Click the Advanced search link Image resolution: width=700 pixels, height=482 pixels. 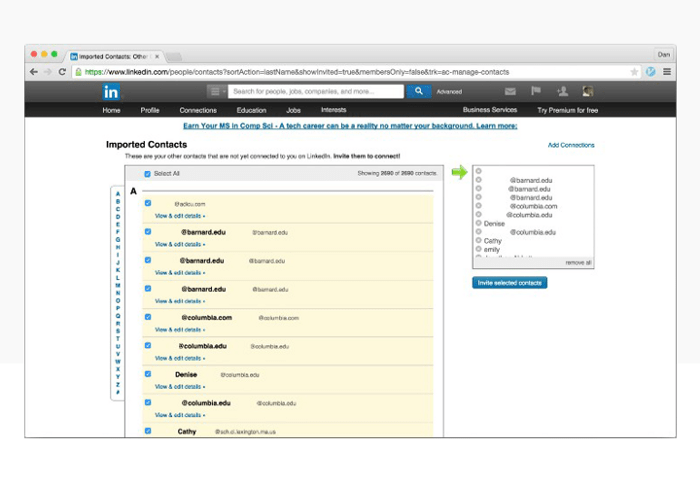(x=449, y=91)
